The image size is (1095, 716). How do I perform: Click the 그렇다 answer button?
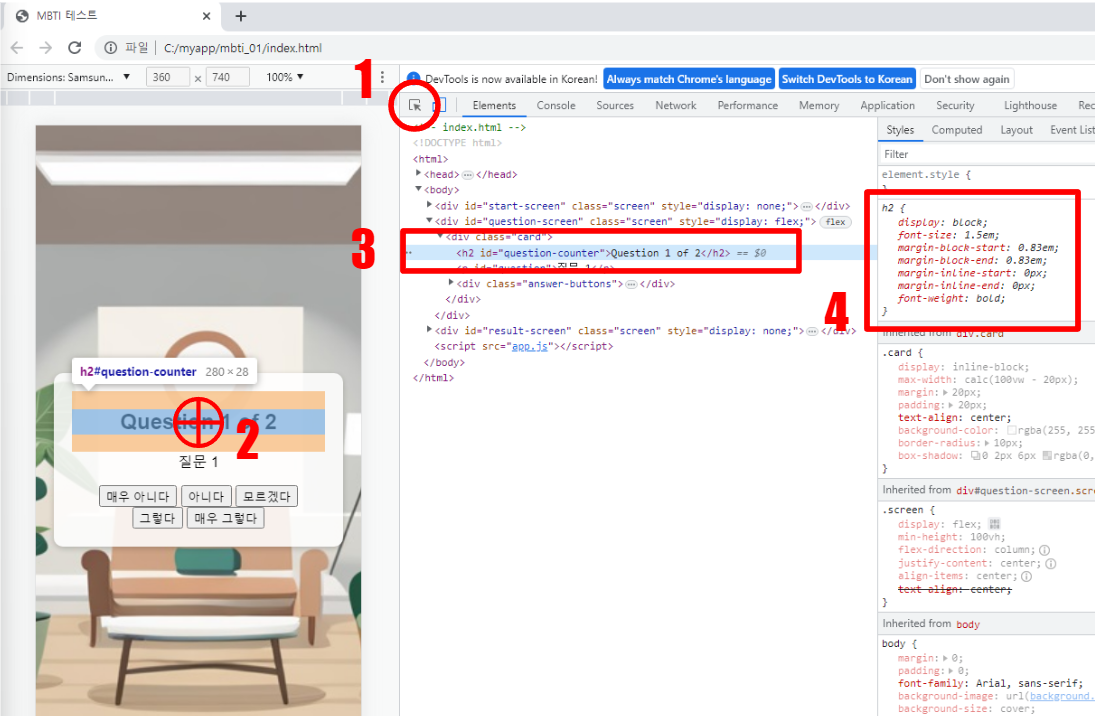pos(158,518)
